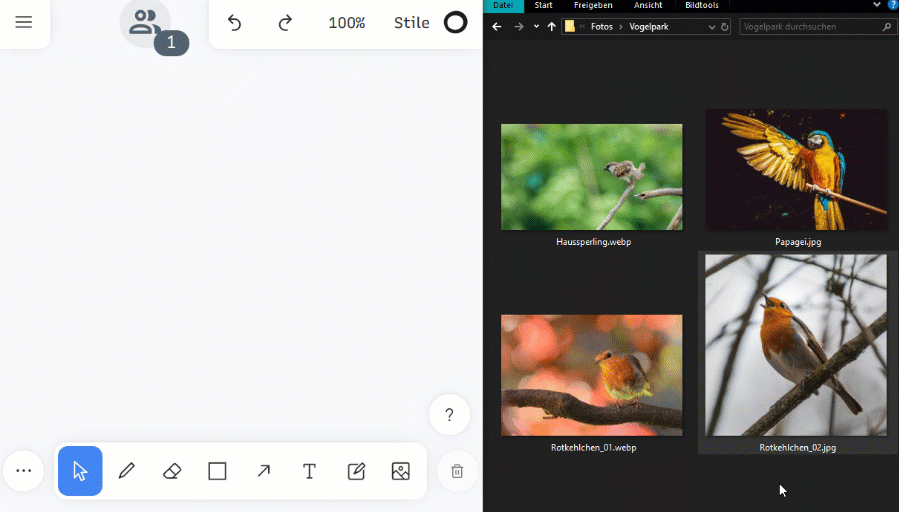Viewport: 899px width, 512px height.
Task: Undo the last whiteboard action
Action: (x=234, y=23)
